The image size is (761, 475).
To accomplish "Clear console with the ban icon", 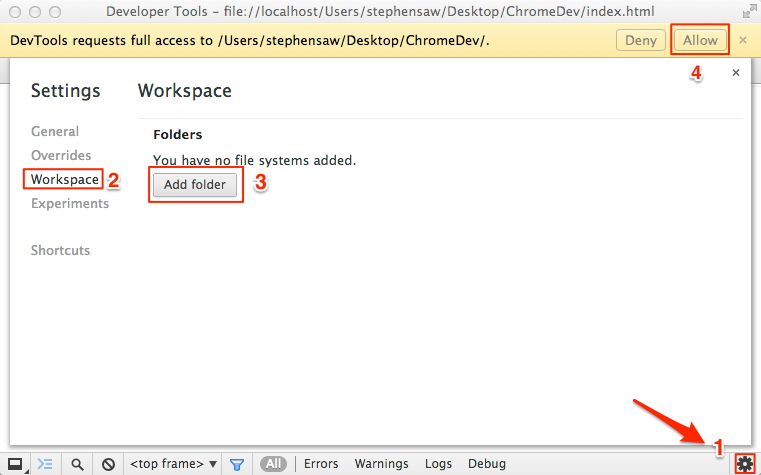I will coord(108,464).
